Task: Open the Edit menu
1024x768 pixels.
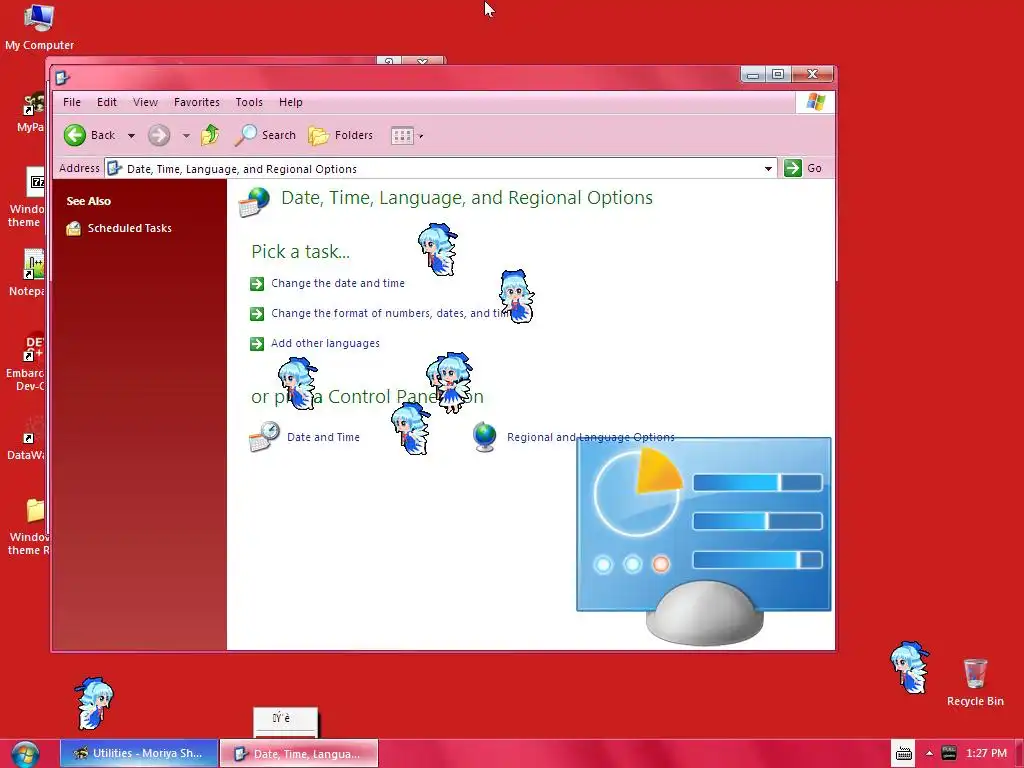Action: 106,102
